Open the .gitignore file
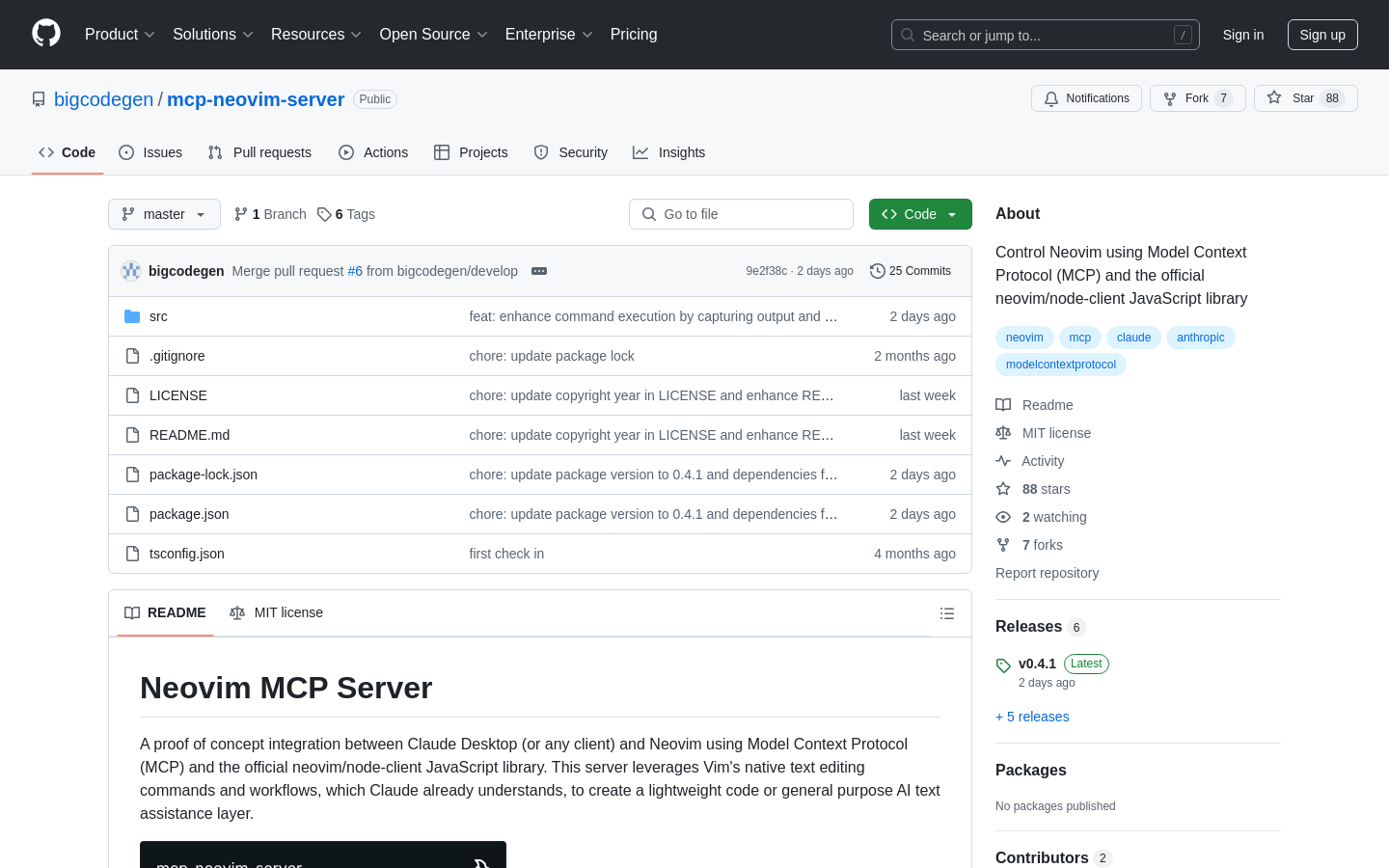Image resolution: width=1389 pixels, height=868 pixels. (177, 356)
